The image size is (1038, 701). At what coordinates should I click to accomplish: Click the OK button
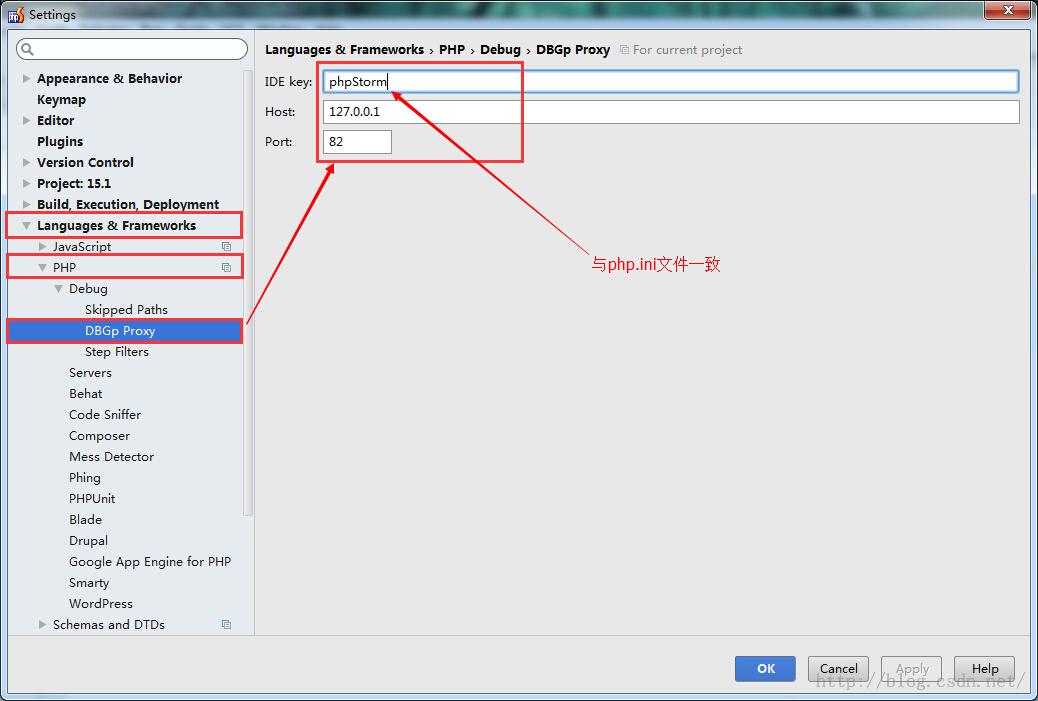tap(765, 669)
